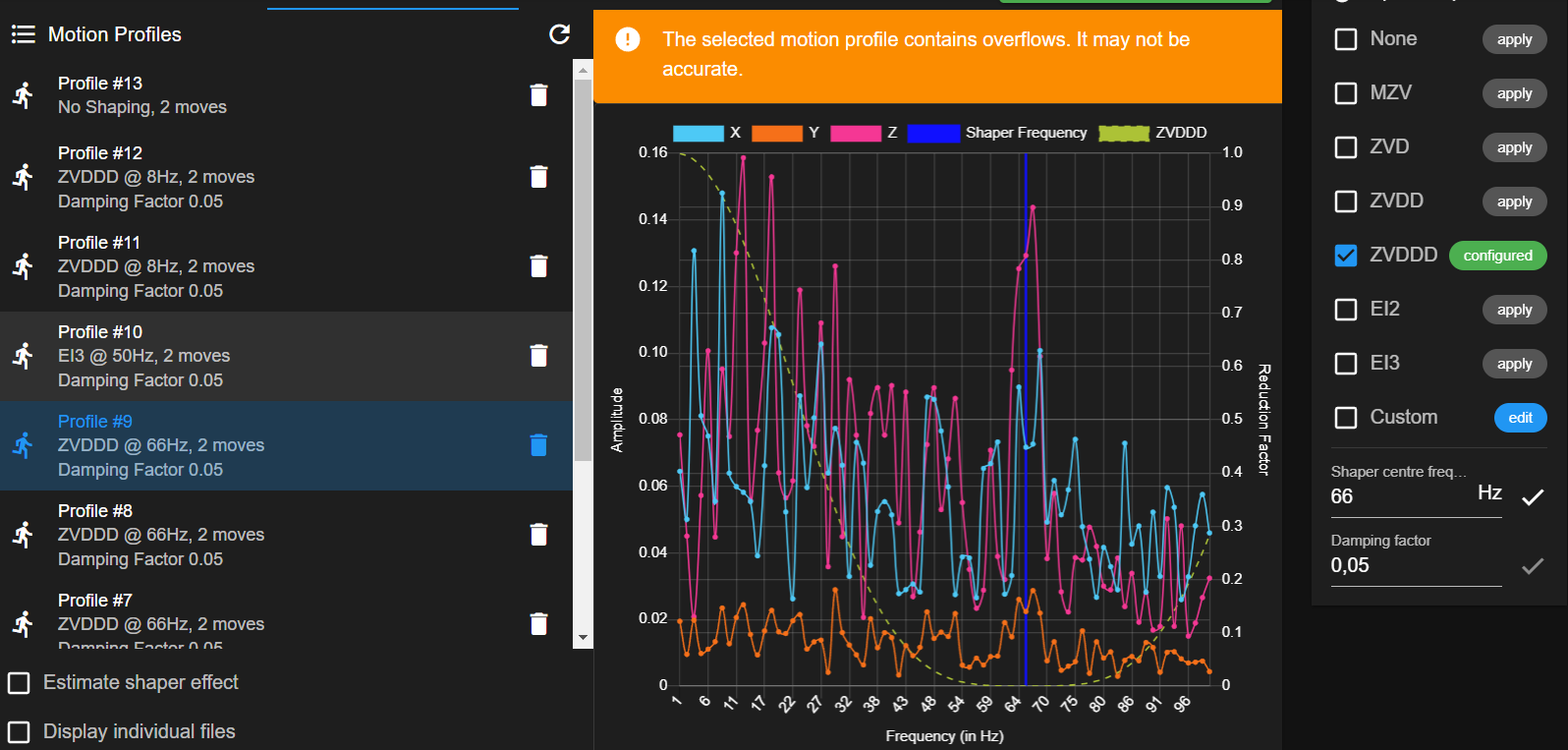Click the running man icon of Profile #11
Viewport: 1568px width, 750px height.
pyautogui.click(x=24, y=266)
